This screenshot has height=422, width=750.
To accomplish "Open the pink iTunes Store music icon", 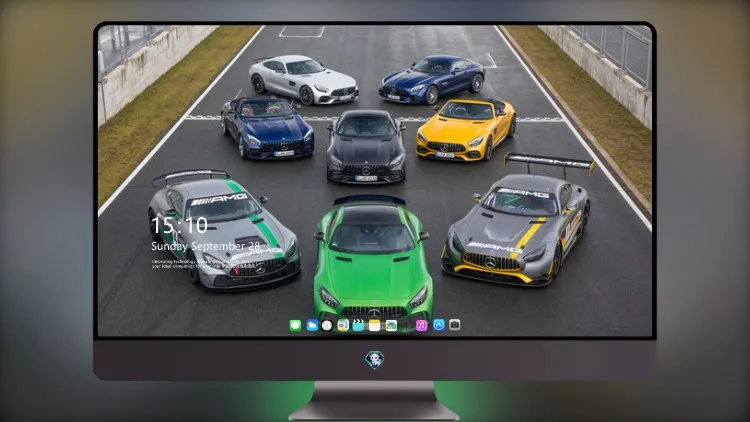I will pyautogui.click(x=421, y=325).
